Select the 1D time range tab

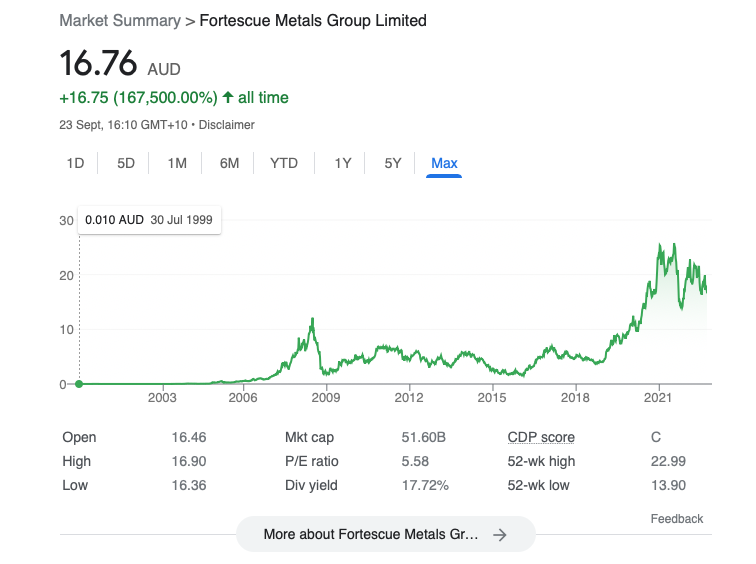[x=75, y=163]
